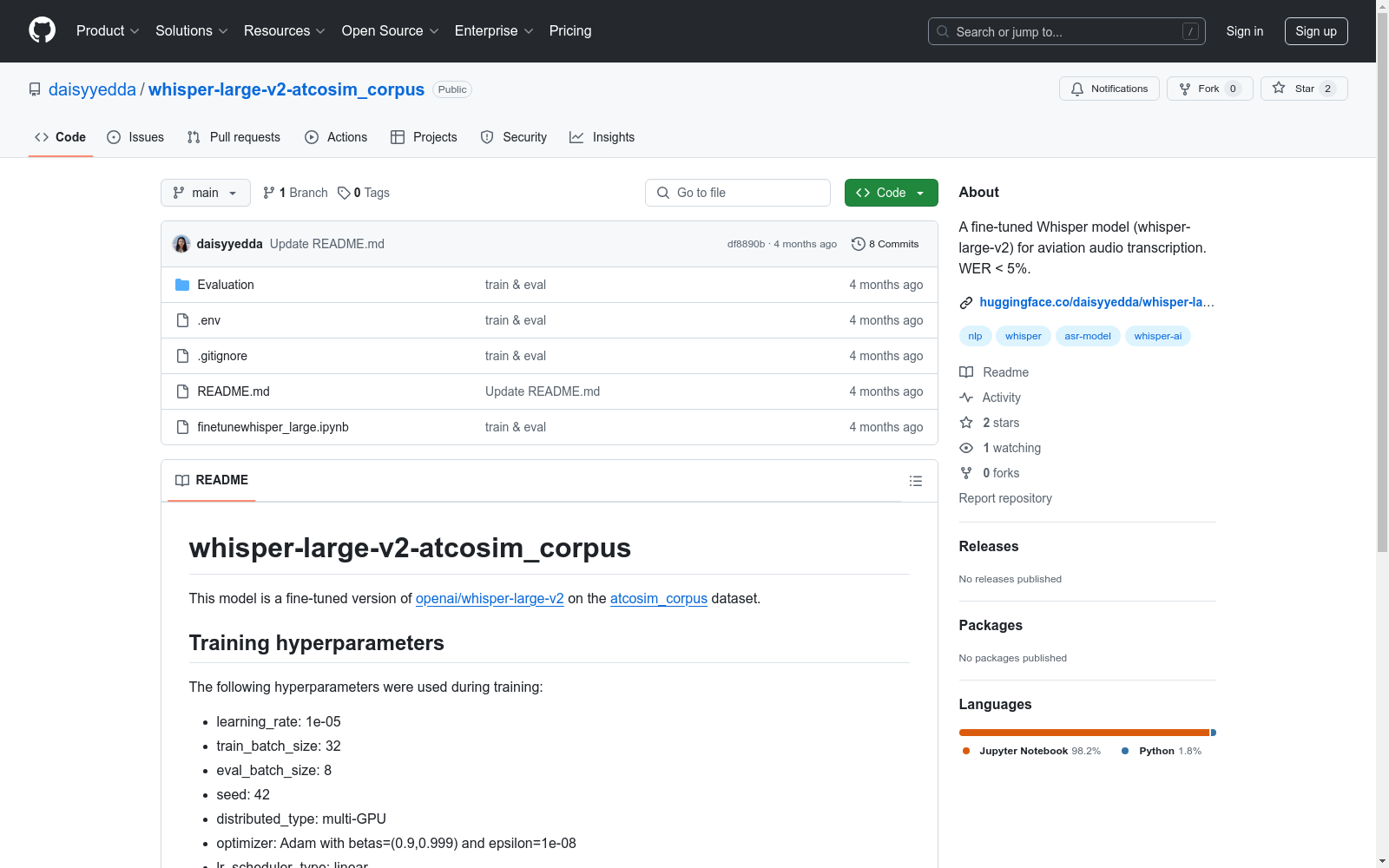This screenshot has height=868, width=1389.
Task: Open the Pull requests tab
Action: coord(234,137)
